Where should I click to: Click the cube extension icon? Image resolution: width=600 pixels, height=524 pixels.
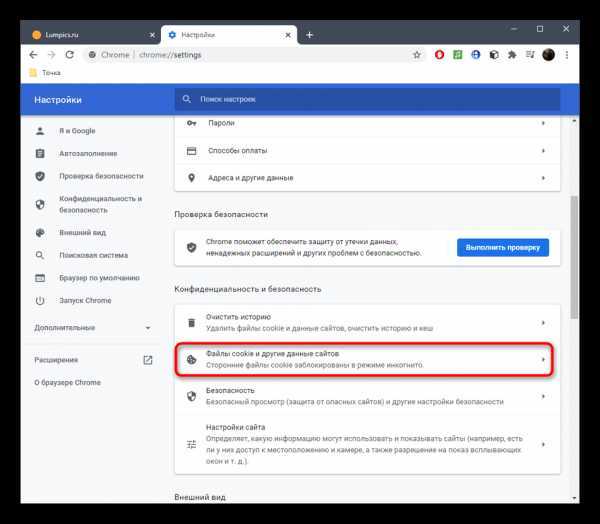tap(494, 55)
